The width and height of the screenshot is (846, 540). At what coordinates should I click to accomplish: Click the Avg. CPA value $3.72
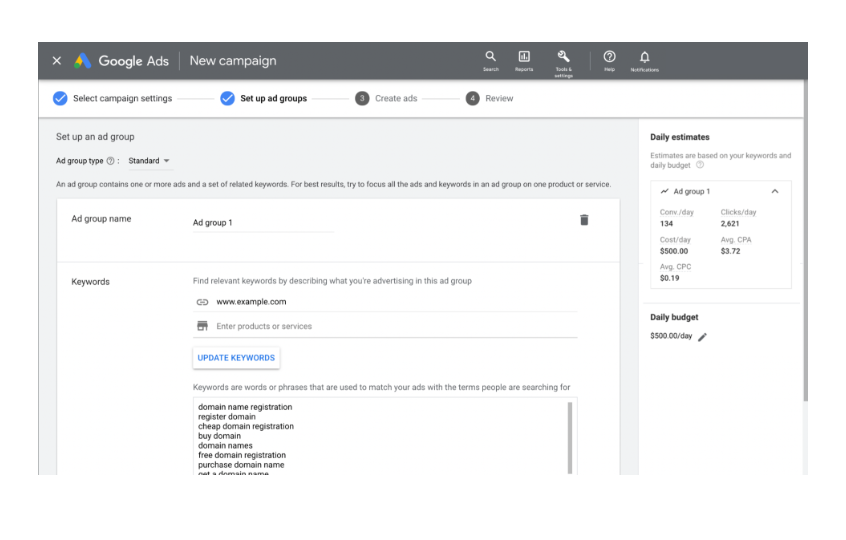(x=731, y=251)
